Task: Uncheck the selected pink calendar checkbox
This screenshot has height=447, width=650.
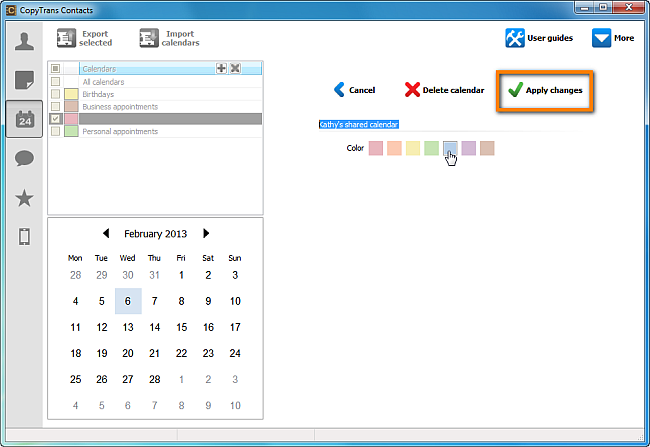Action: click(56, 119)
